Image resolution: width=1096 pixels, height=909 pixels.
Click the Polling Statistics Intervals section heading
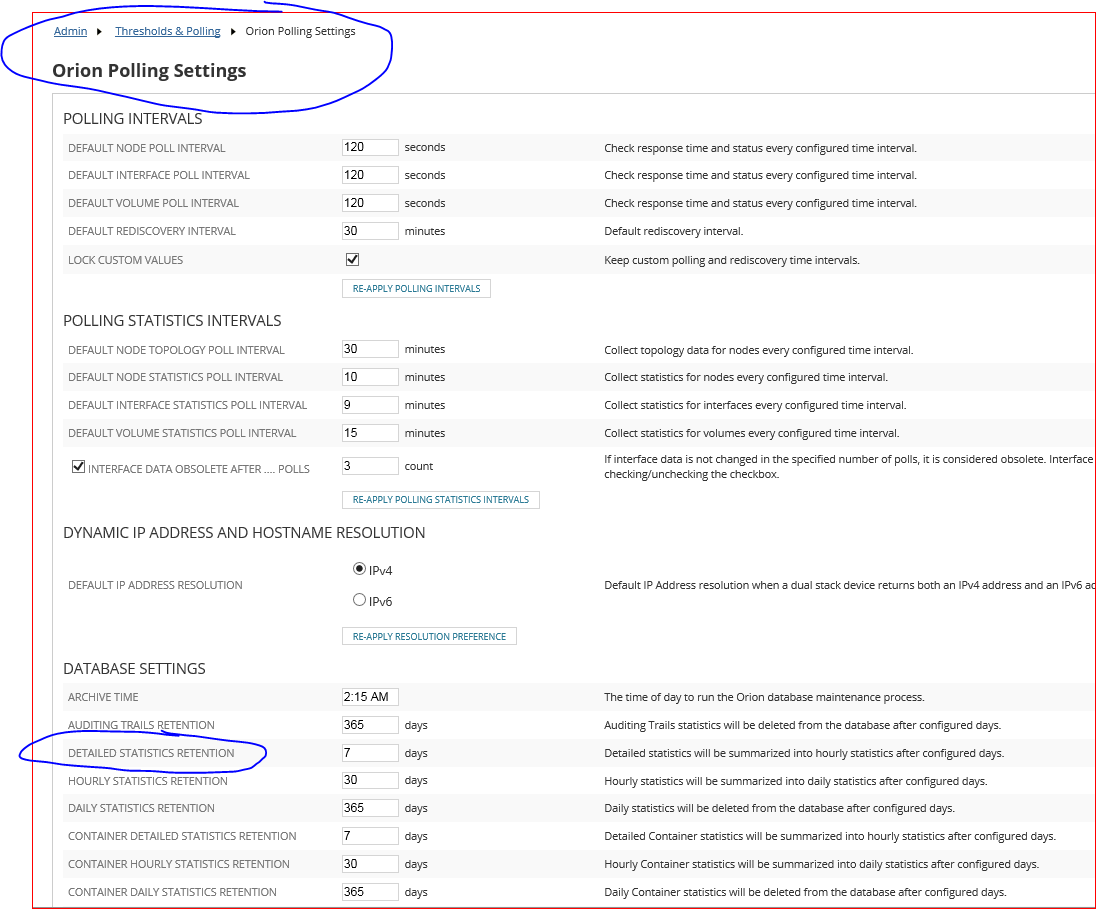pyautogui.click(x=172, y=321)
